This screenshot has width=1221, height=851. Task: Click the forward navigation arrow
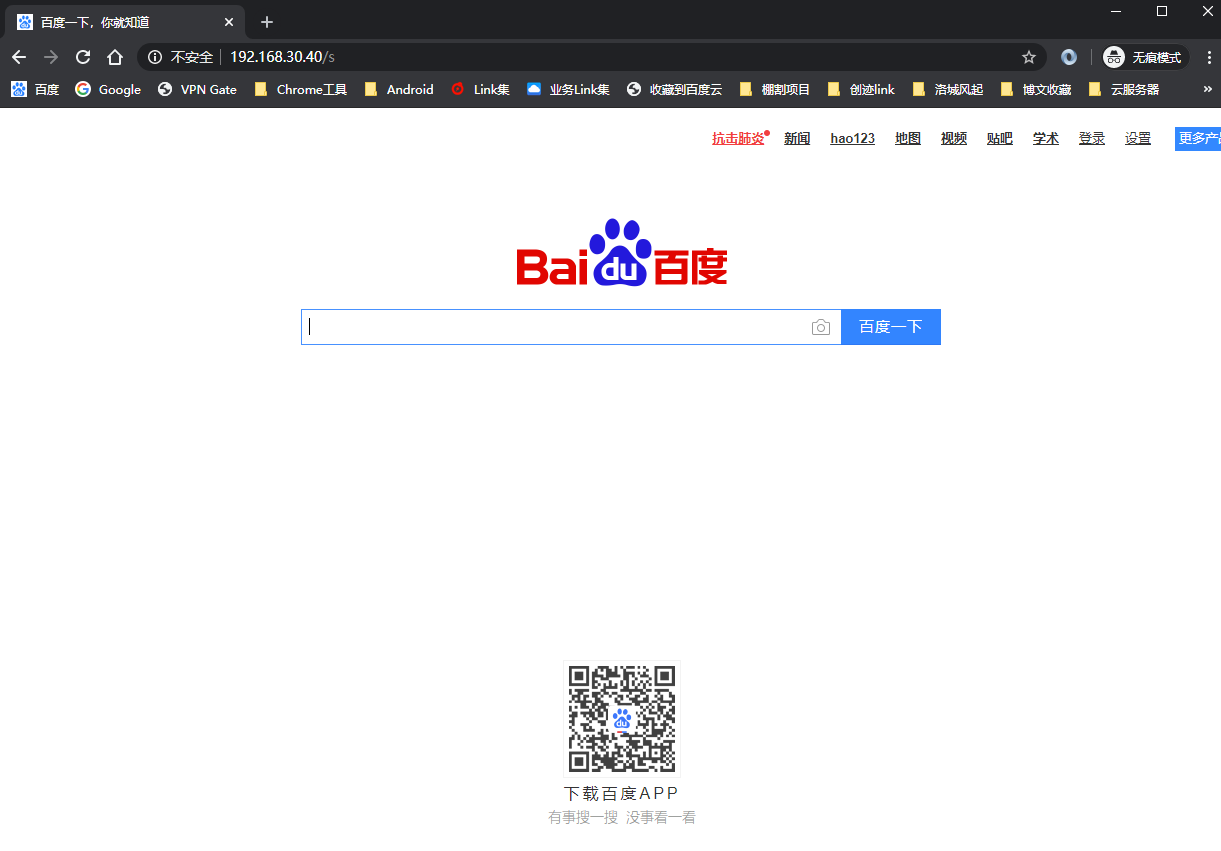tap(51, 57)
